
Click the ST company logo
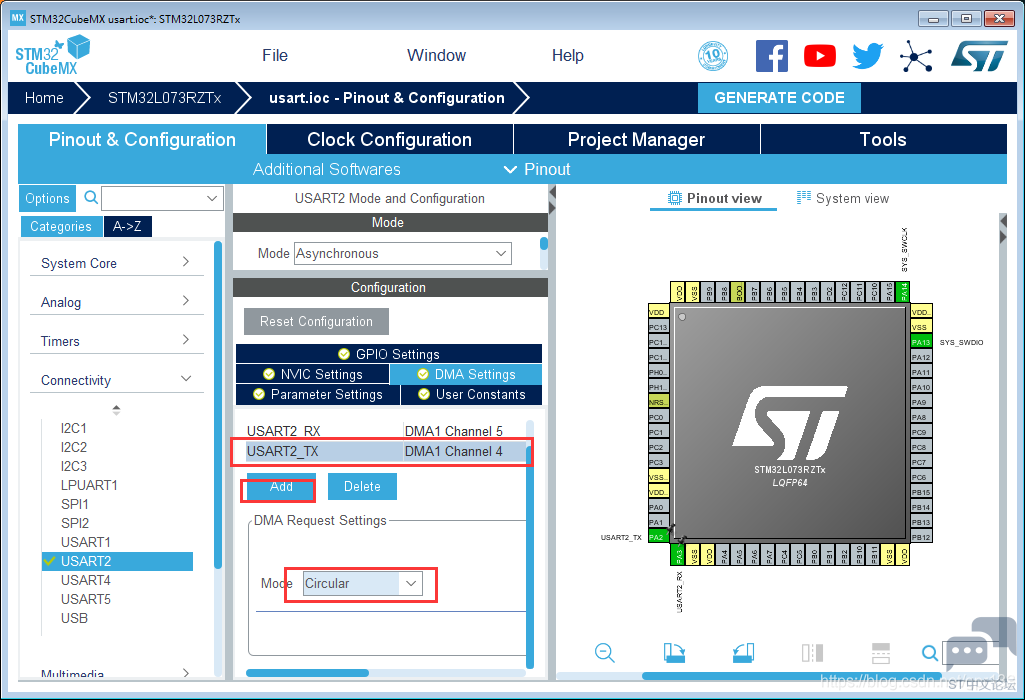tap(979, 56)
